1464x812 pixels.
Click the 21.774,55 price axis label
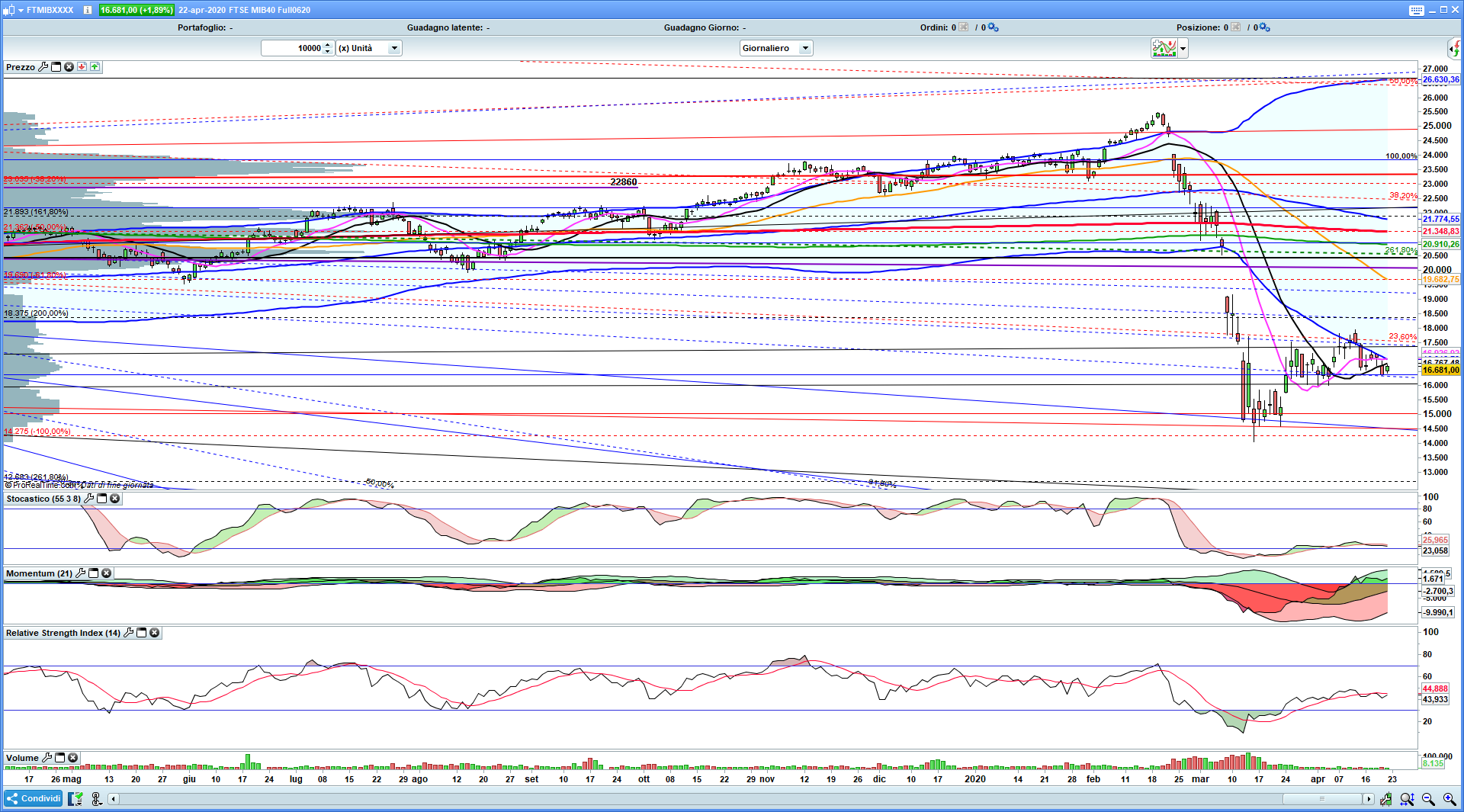(1440, 219)
